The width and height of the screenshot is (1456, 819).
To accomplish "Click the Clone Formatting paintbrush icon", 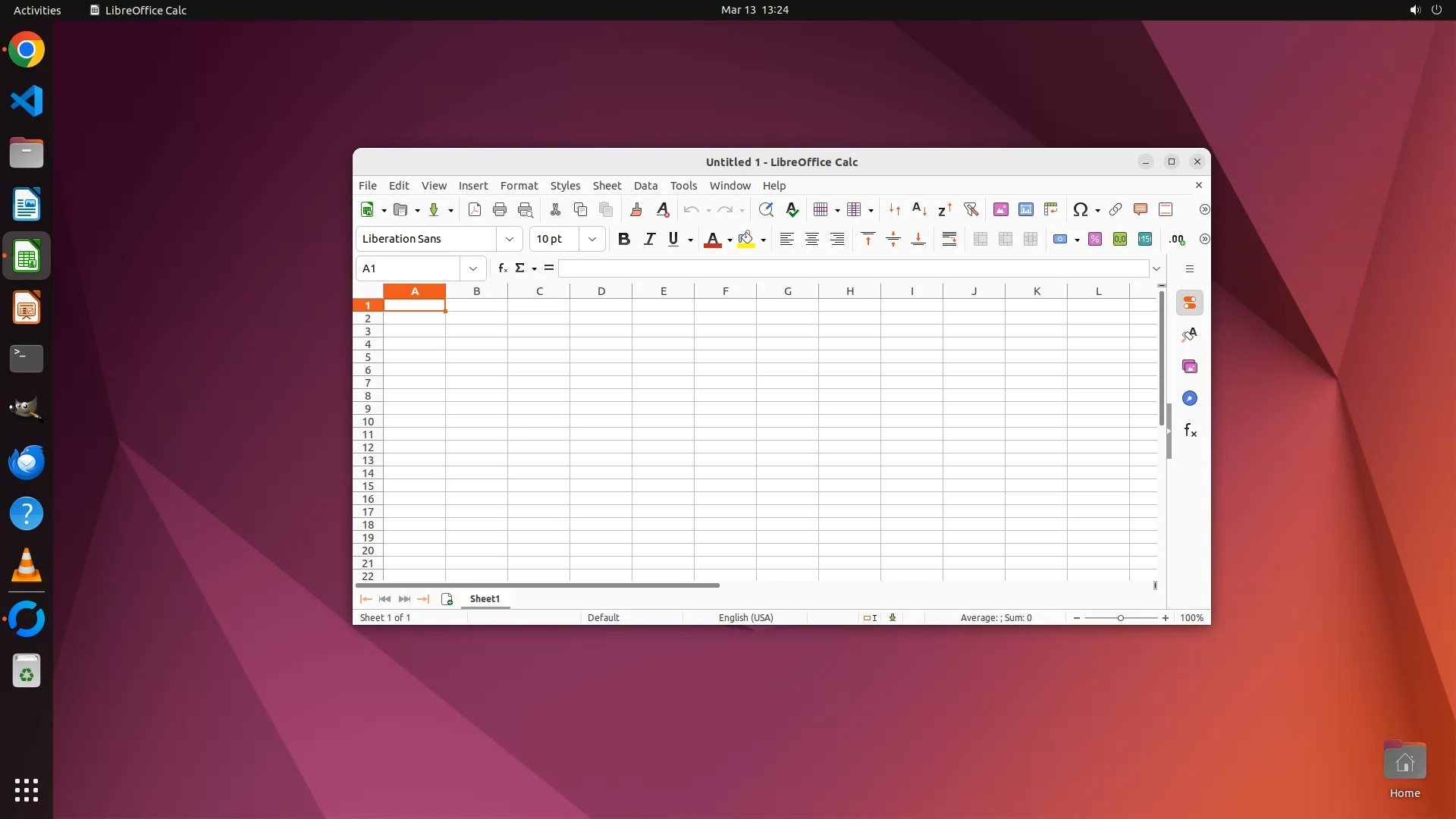I will click(636, 210).
